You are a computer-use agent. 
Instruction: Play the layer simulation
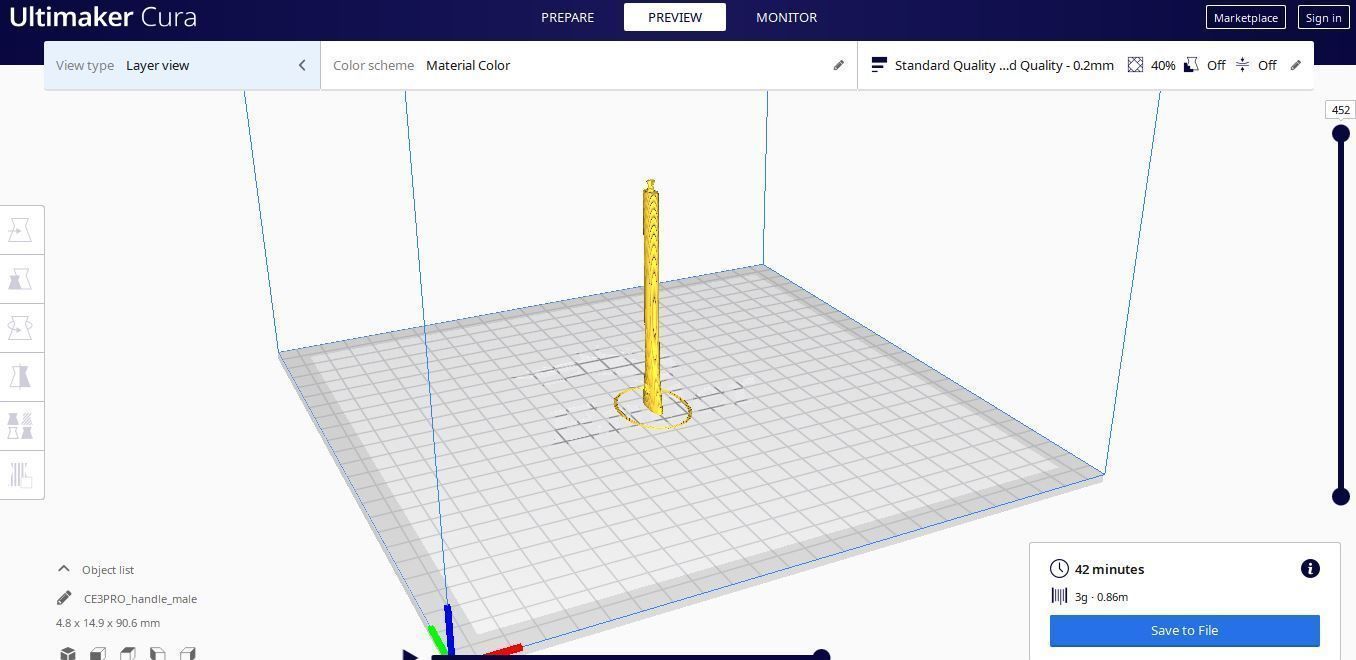(410, 655)
